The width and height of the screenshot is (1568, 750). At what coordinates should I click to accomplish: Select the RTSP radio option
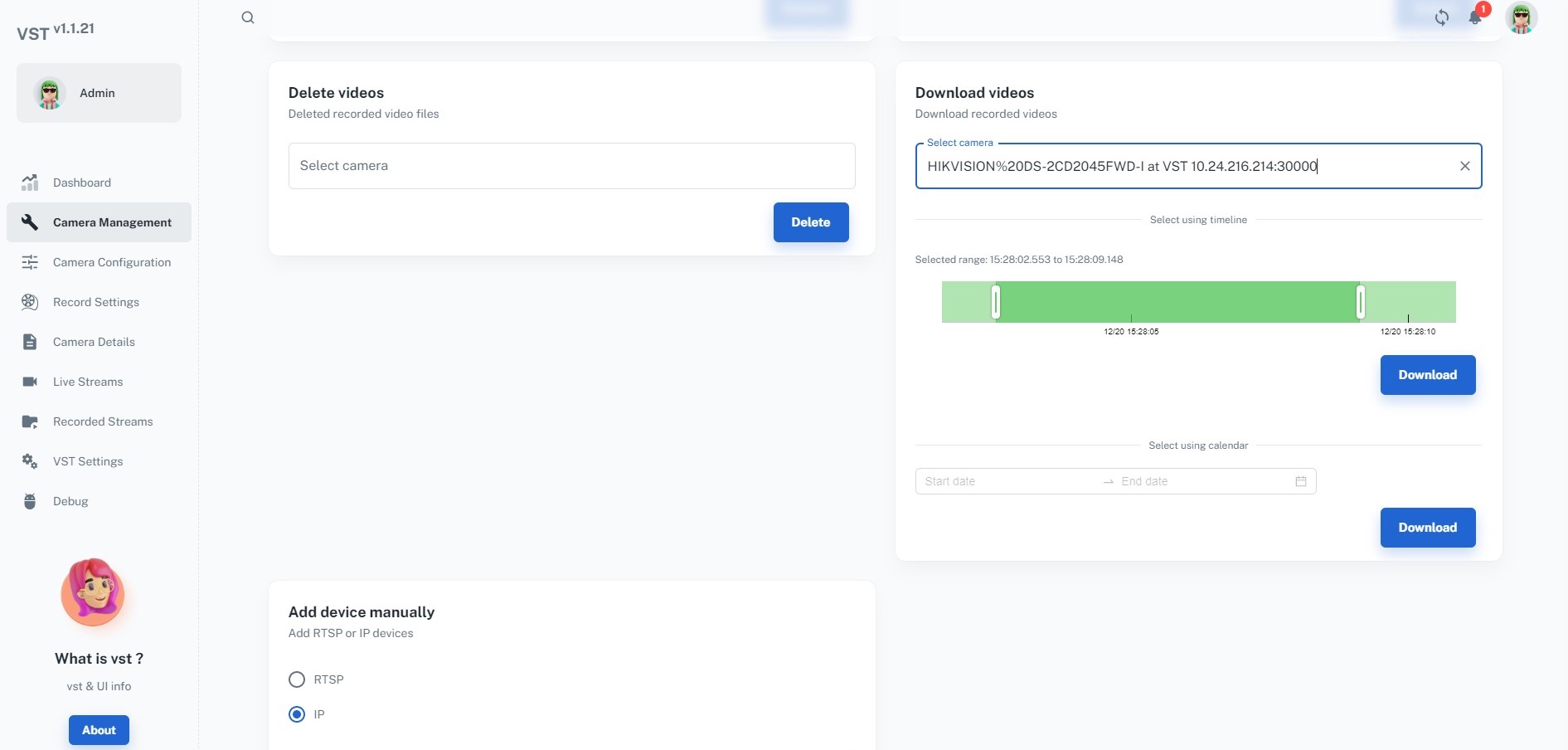[297, 679]
